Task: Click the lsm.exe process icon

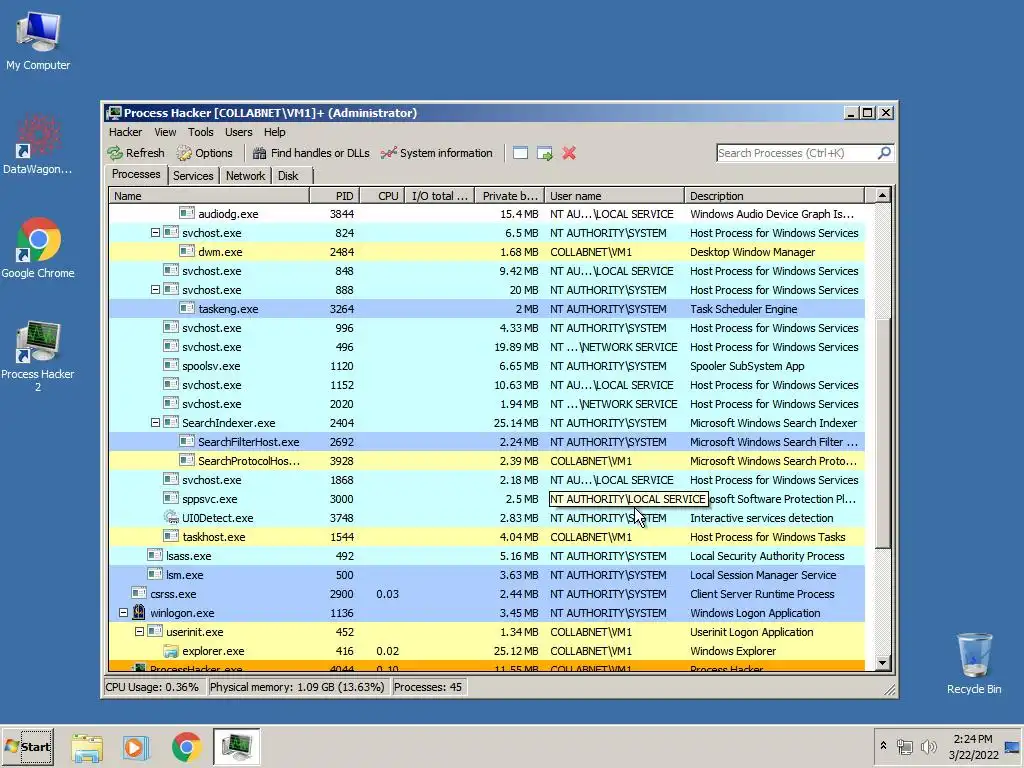Action: click(x=155, y=573)
